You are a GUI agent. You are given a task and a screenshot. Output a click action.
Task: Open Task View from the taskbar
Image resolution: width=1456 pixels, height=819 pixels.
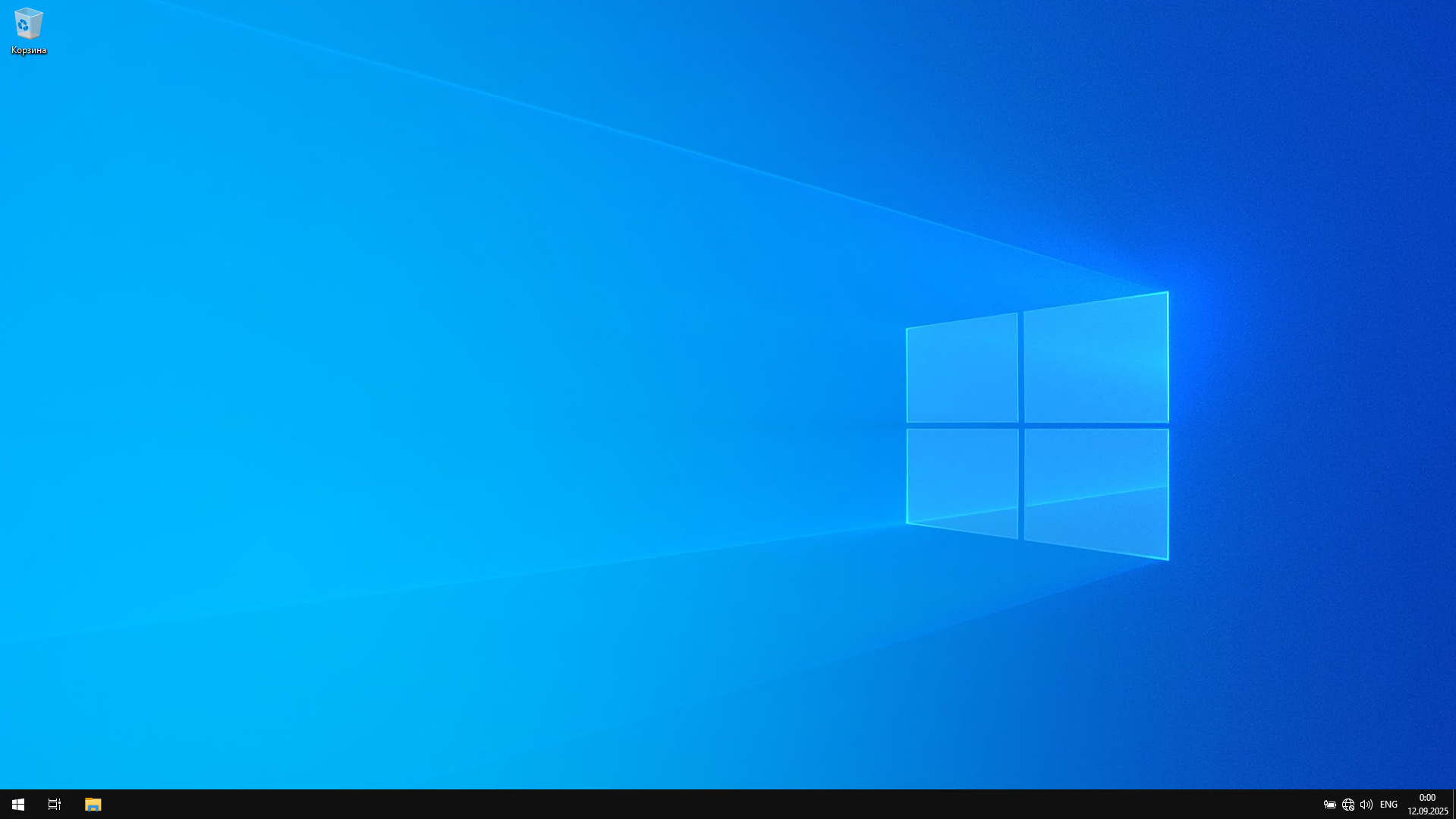click(x=55, y=805)
